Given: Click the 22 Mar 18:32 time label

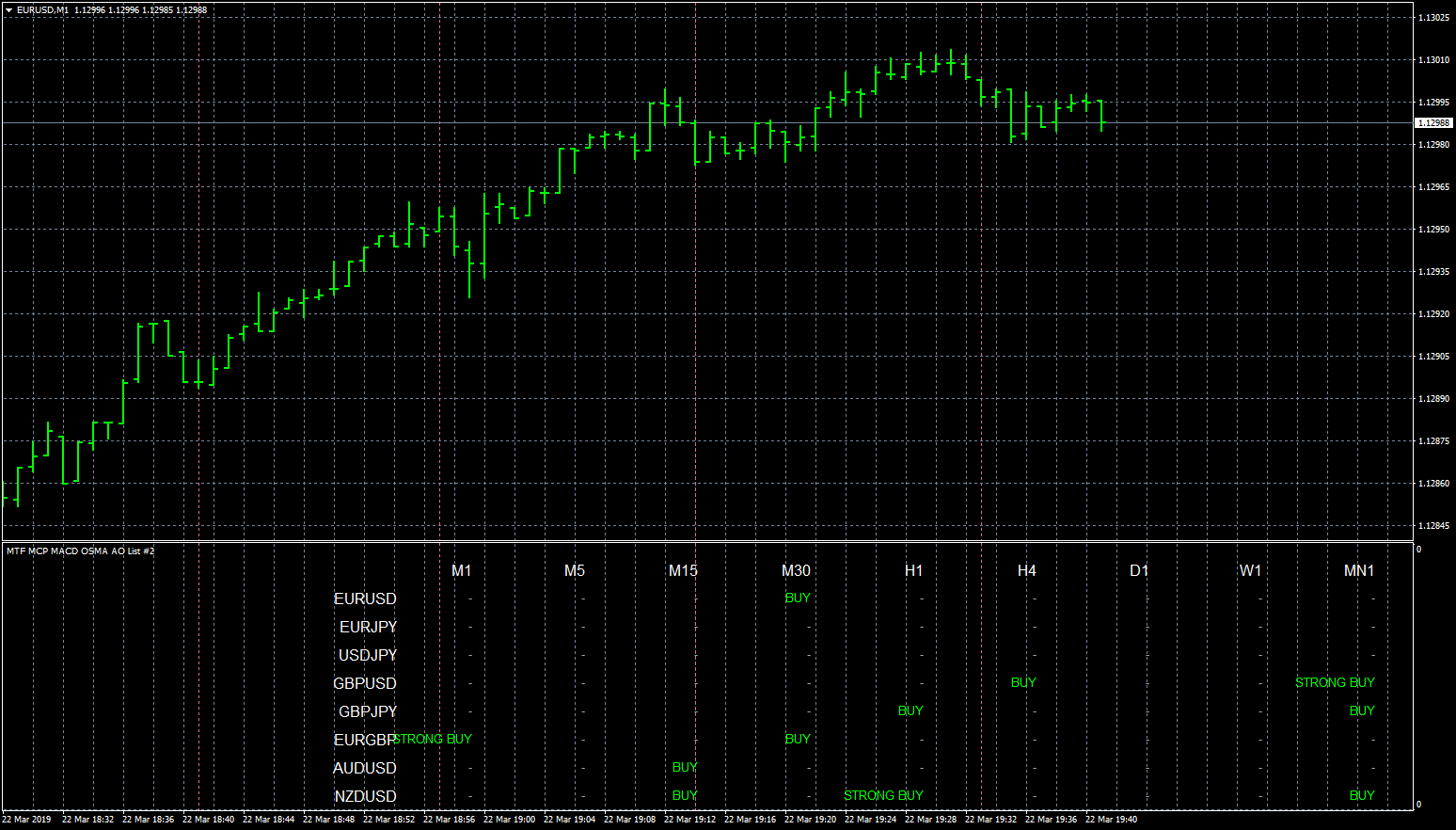Looking at the screenshot, I should point(88,820).
